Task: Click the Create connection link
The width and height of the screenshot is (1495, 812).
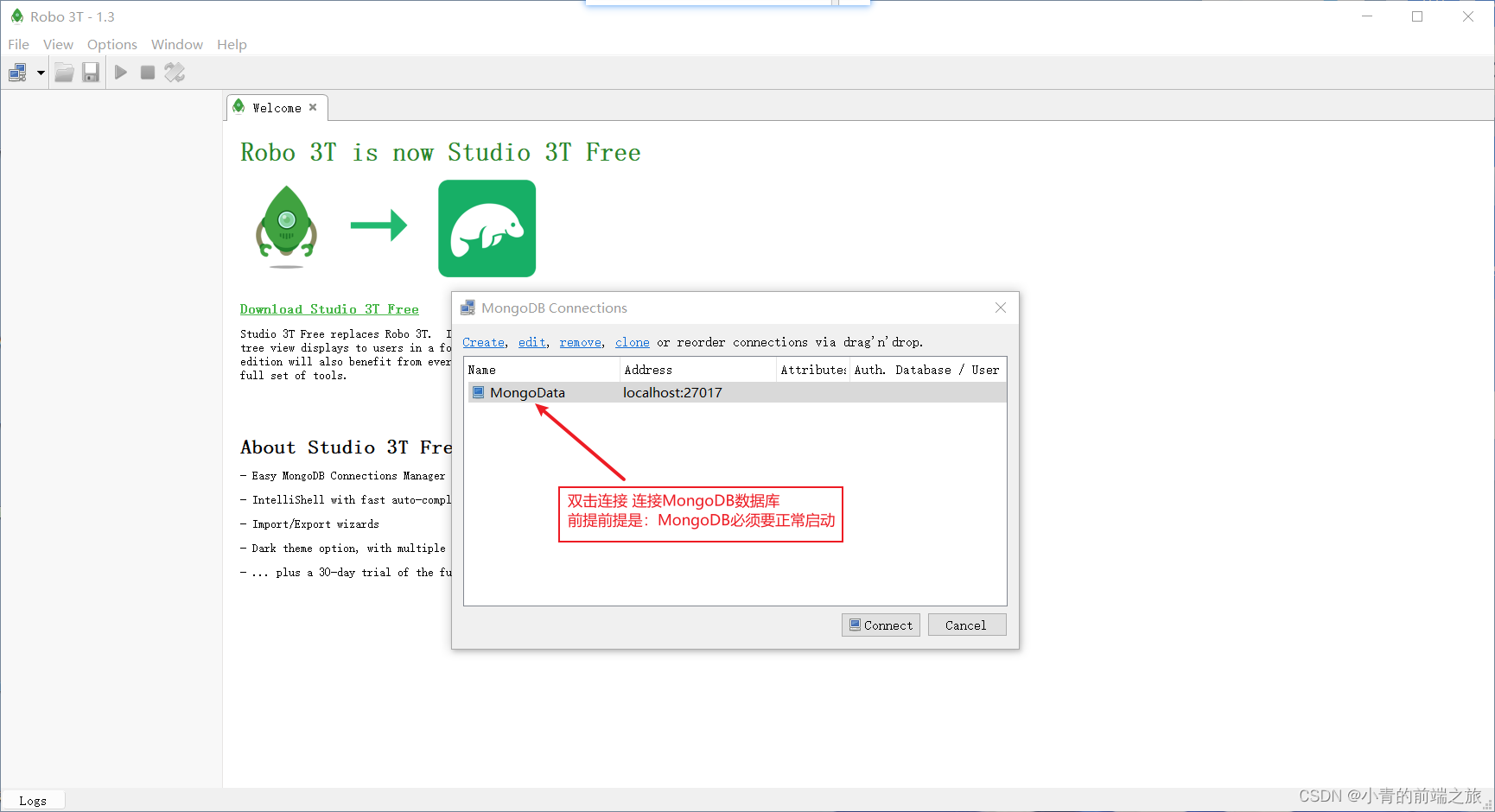Action: coord(483,342)
